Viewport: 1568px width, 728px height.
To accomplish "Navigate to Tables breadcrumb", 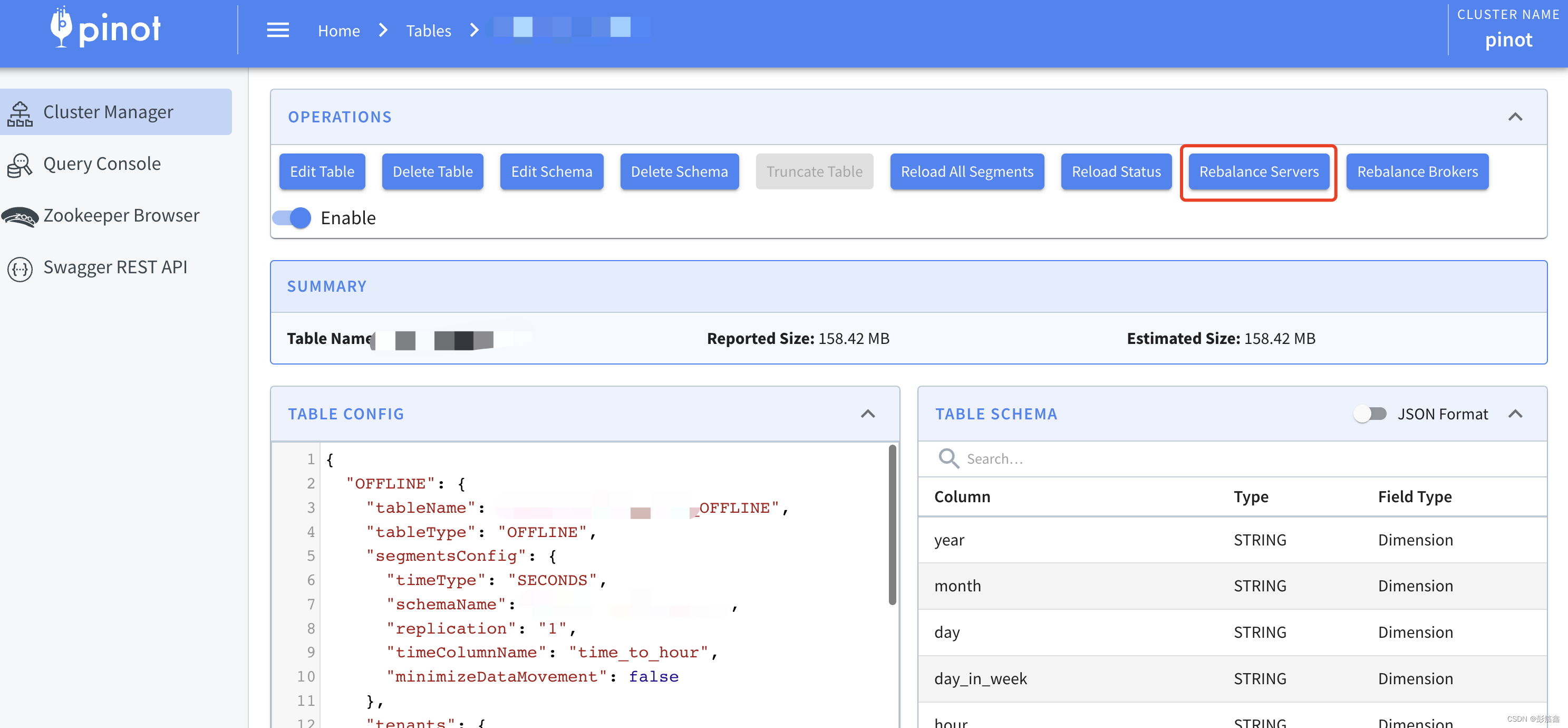I will (428, 31).
